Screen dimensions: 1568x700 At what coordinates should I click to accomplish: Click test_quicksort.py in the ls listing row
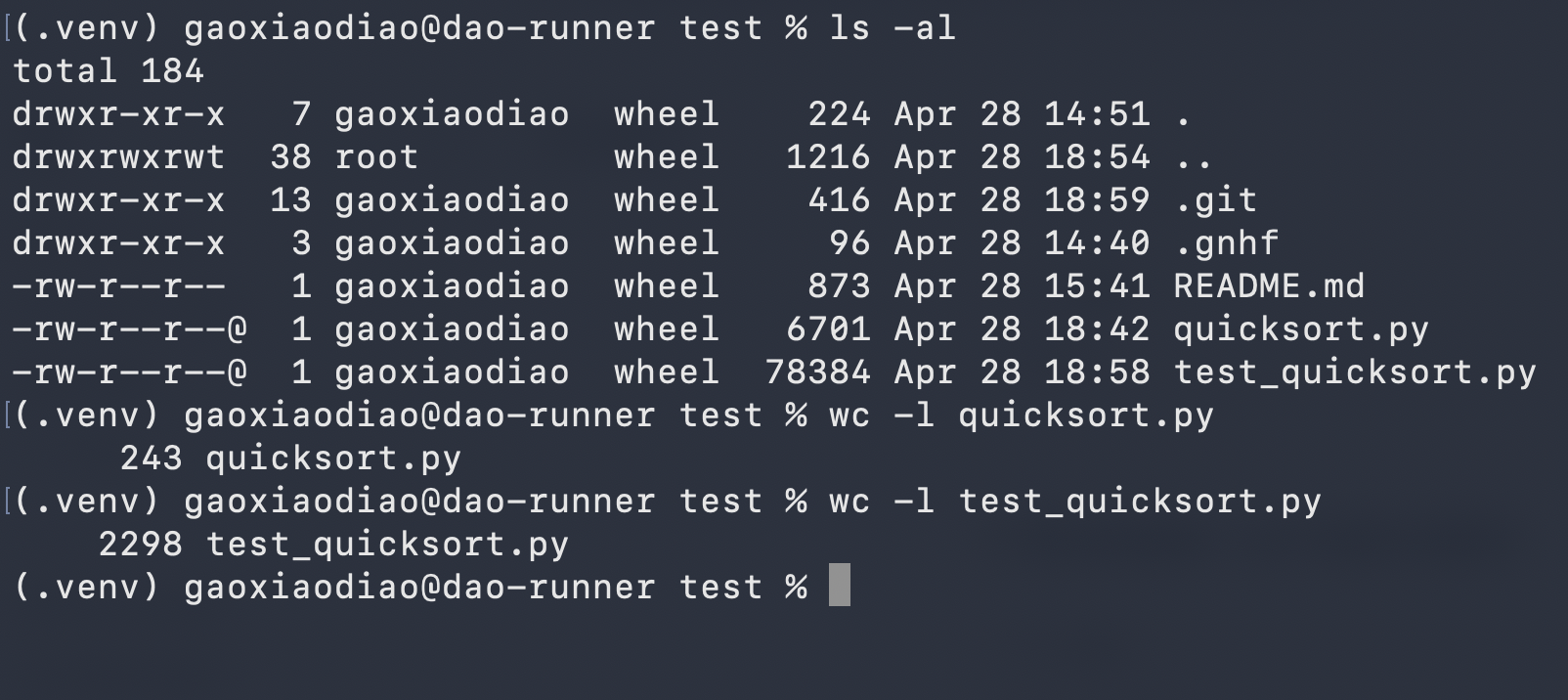pos(1354,372)
